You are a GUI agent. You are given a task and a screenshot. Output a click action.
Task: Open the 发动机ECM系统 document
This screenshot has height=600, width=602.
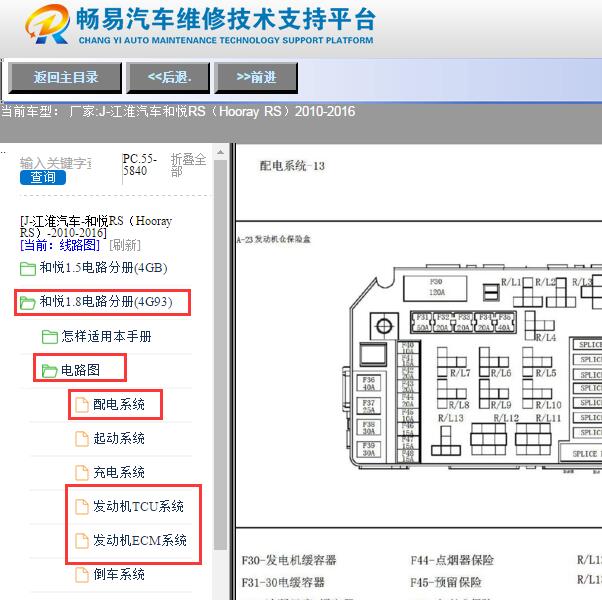[x=140, y=540]
